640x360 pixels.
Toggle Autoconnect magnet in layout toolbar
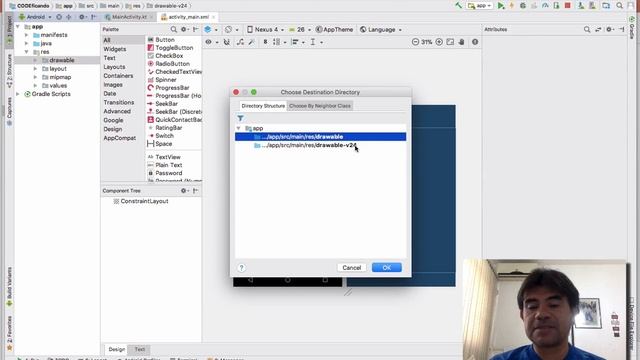[x=227, y=42]
